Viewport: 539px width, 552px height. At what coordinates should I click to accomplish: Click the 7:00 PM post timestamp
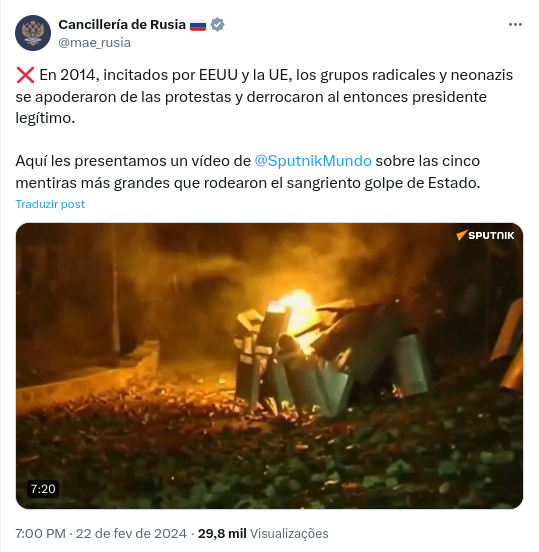[x=40, y=533]
